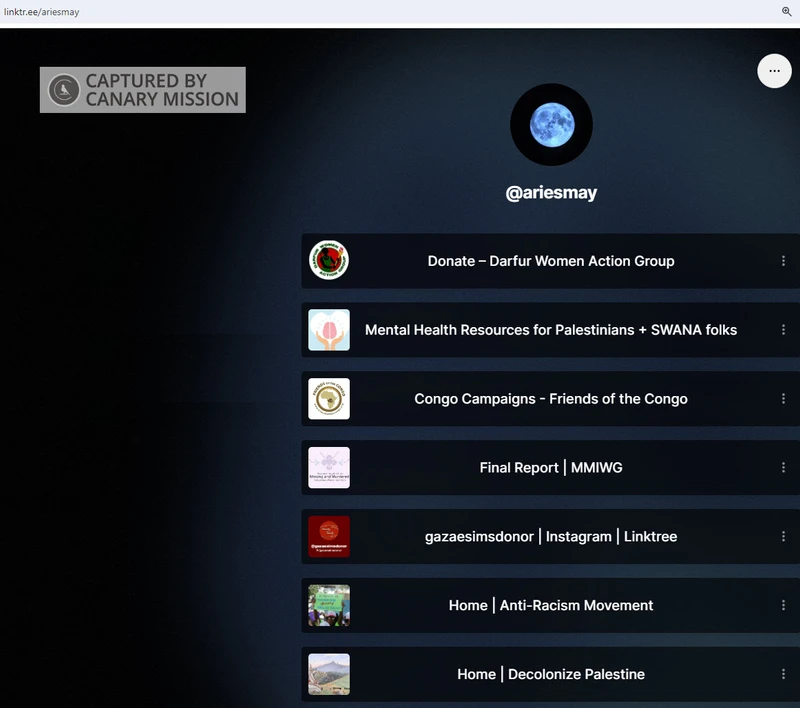800x708 pixels.
Task: Open three-dot menu beside Anti-Racism Movement
Action: pyautogui.click(x=783, y=605)
